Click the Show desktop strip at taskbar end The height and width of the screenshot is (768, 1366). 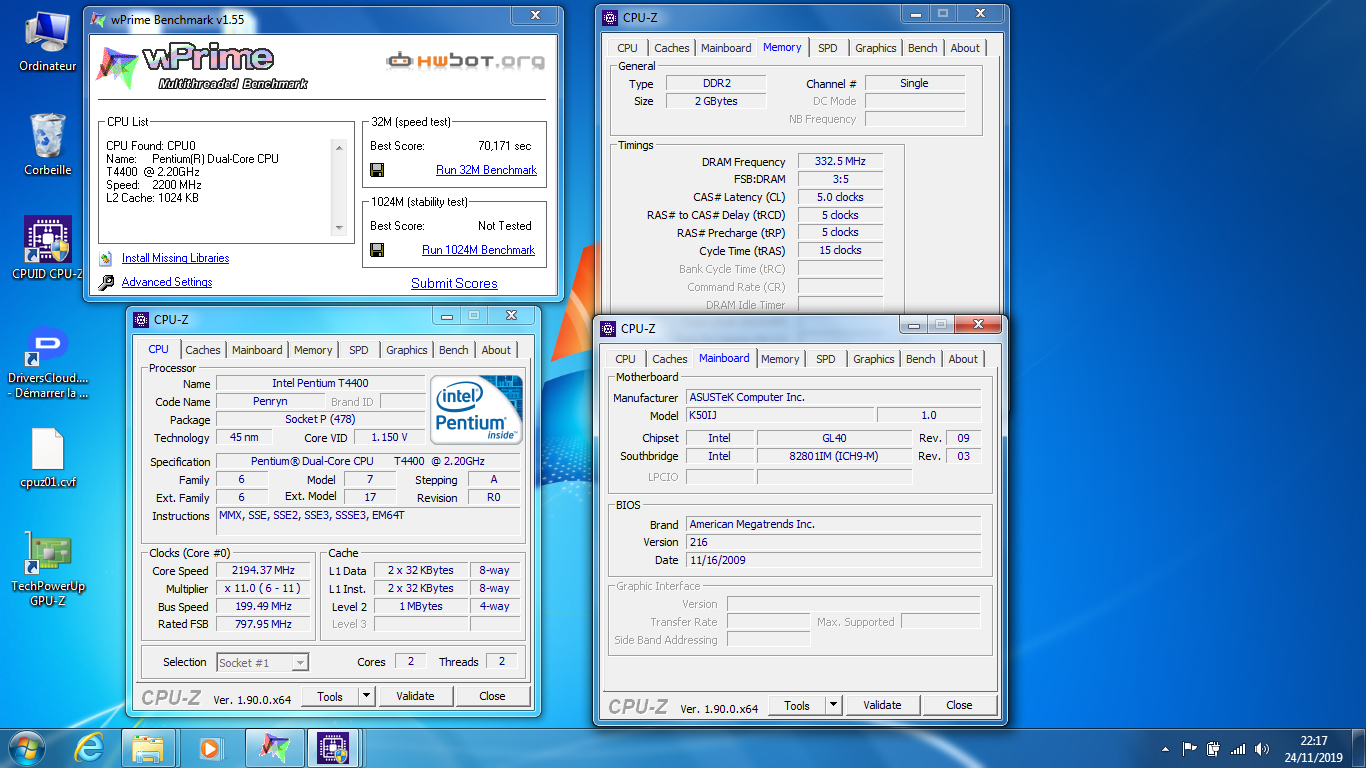click(x=1359, y=748)
